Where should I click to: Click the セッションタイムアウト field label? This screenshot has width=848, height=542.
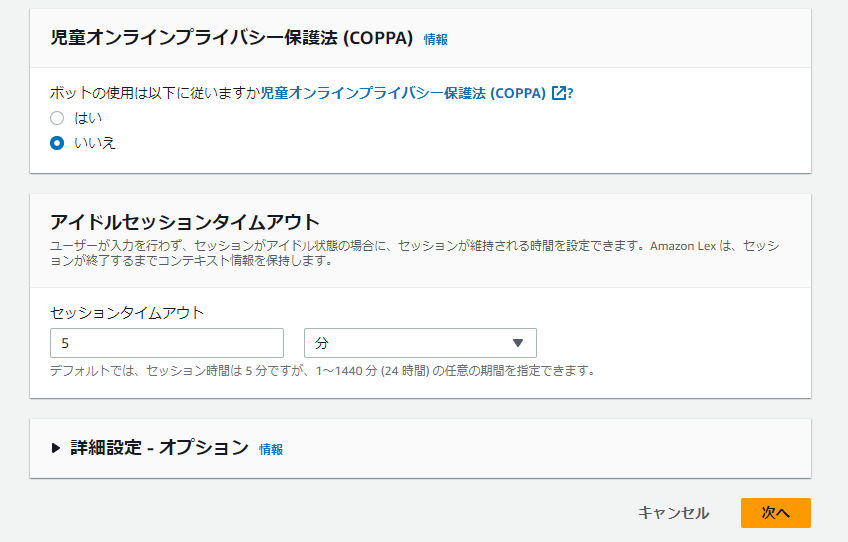(127, 313)
